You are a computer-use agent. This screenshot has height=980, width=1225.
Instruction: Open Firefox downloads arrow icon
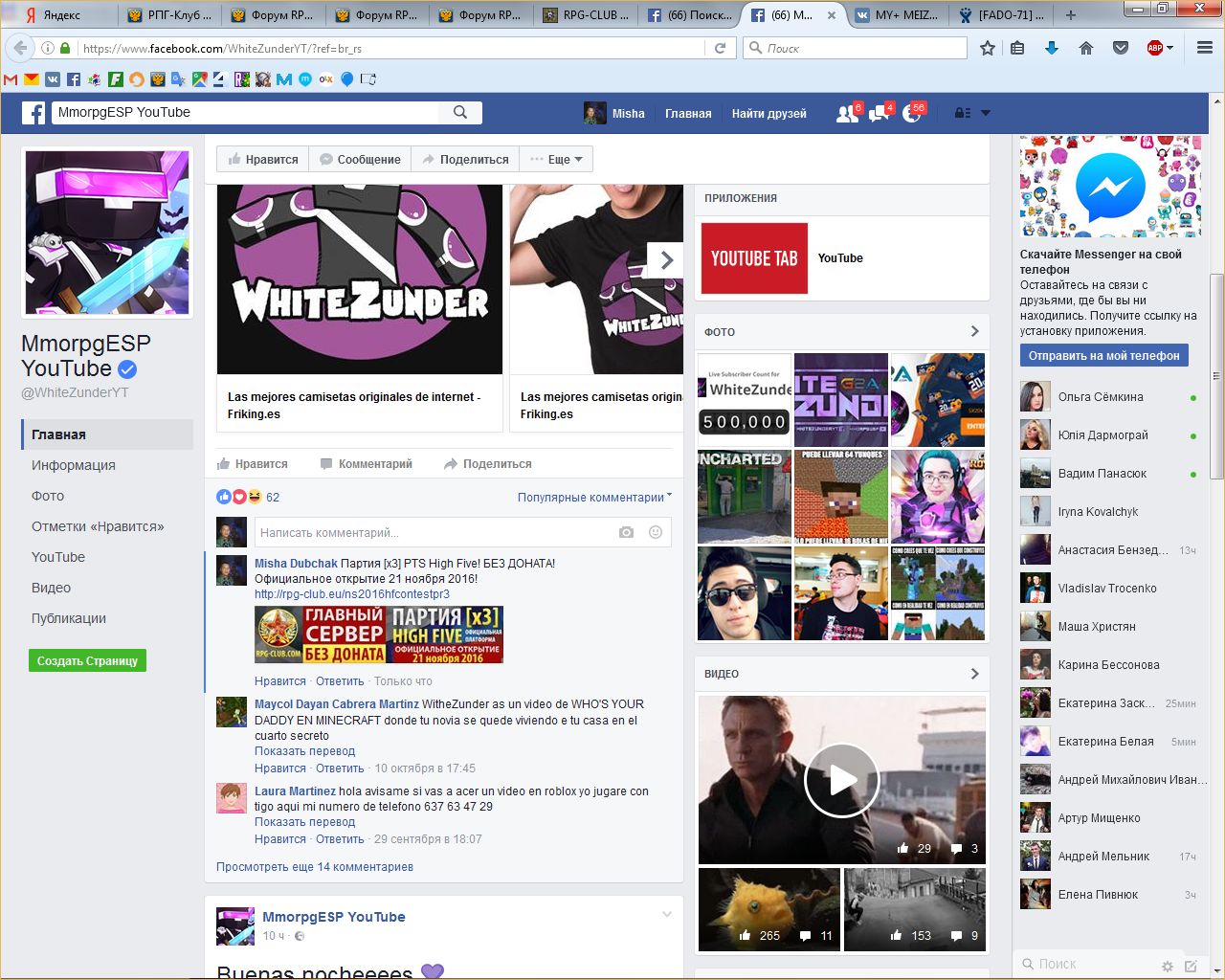point(1052,48)
